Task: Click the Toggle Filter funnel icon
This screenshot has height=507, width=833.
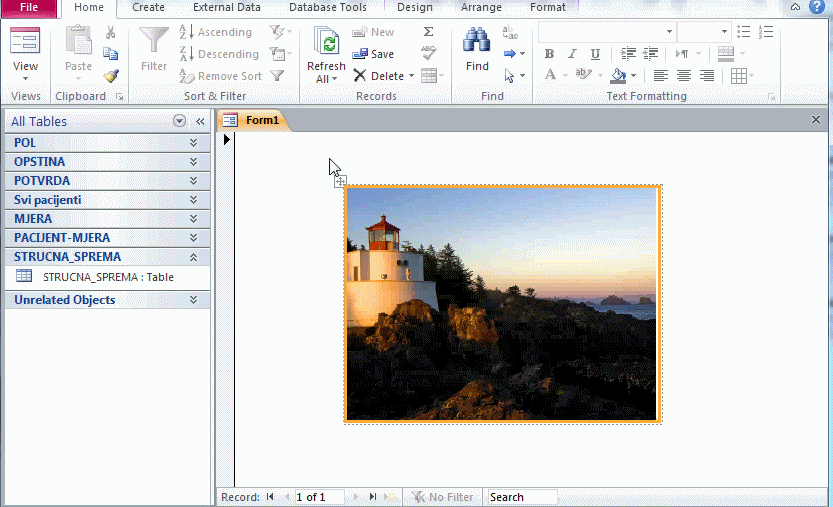Action: click(x=277, y=76)
